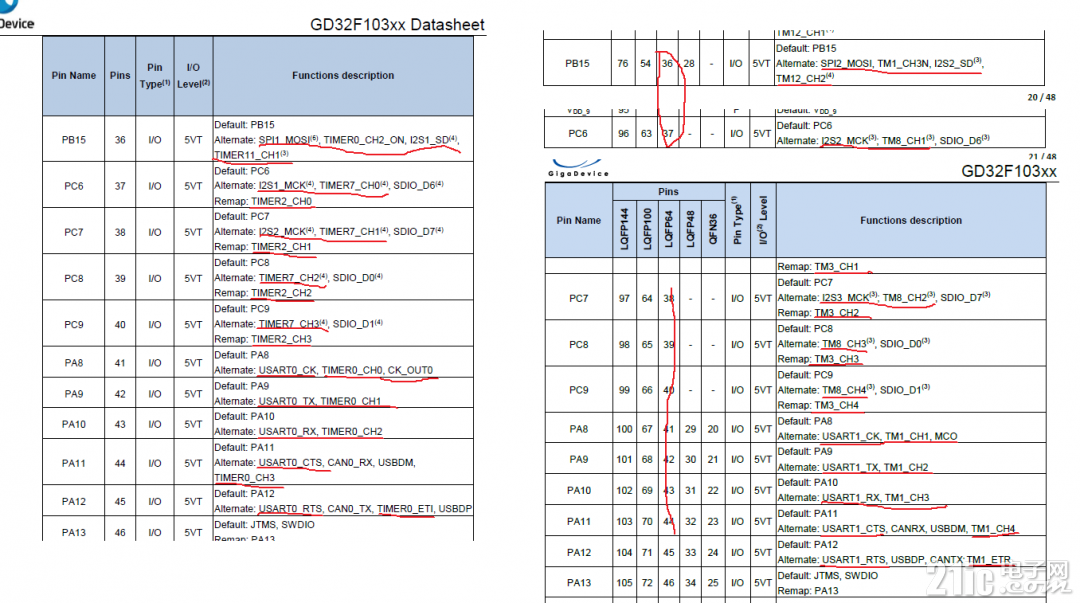Screen dimensions: 1080x603
Task: Select the "QFN36" column header
Action: 713,229
